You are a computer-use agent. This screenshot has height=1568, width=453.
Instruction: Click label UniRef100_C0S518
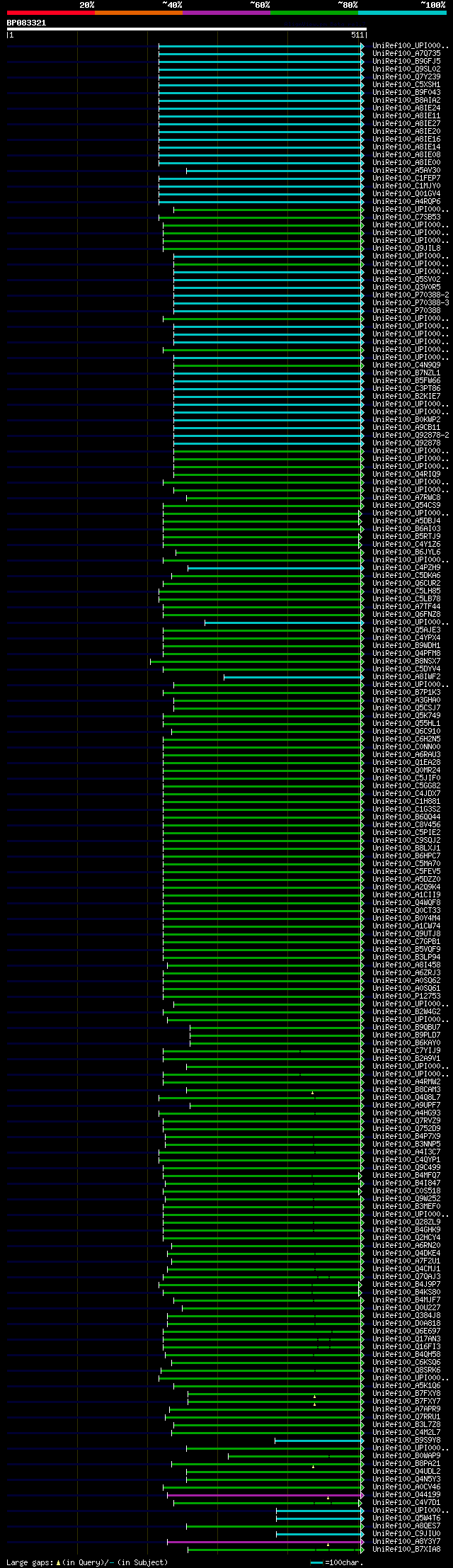406,1191
